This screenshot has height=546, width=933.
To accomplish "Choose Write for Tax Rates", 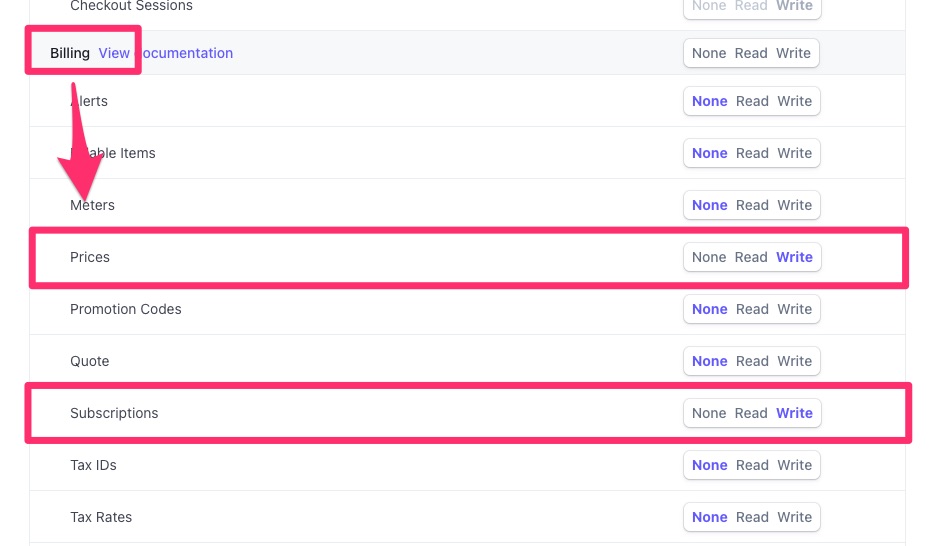I will [794, 517].
